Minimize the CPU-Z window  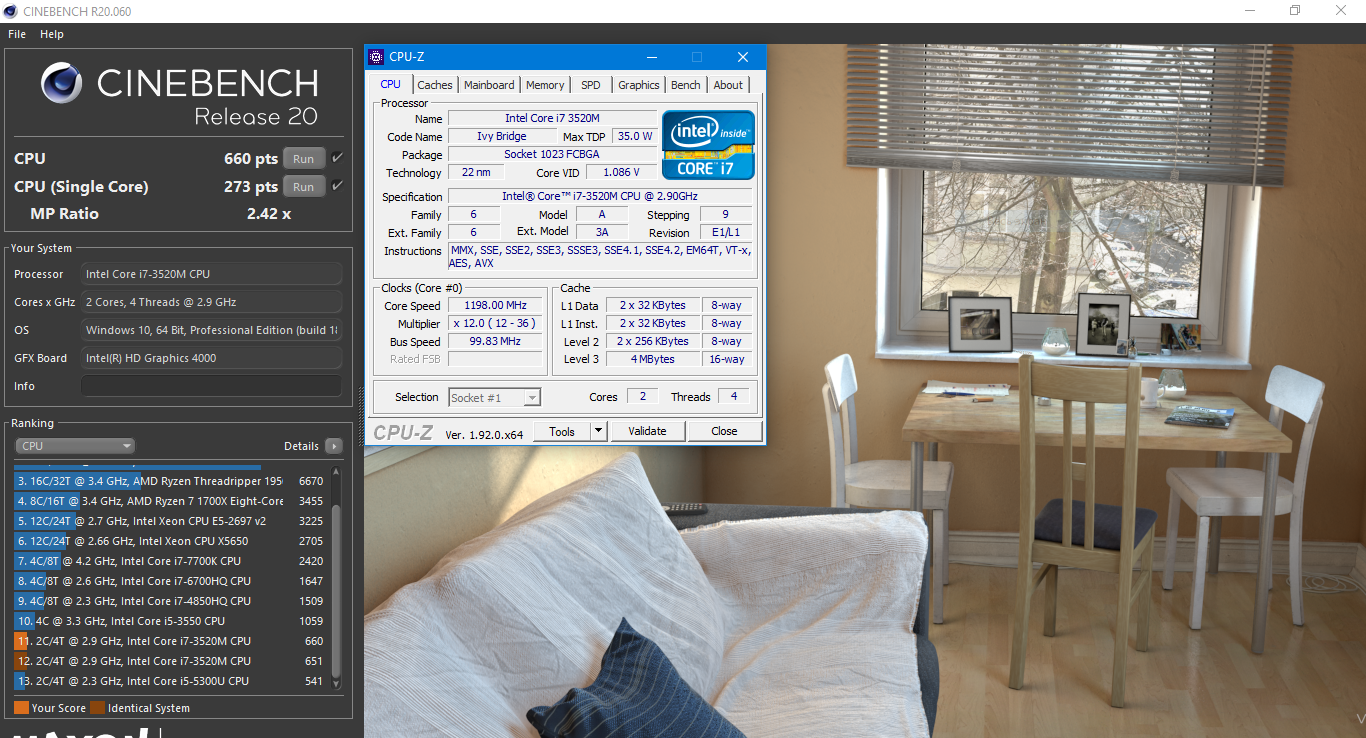(651, 57)
